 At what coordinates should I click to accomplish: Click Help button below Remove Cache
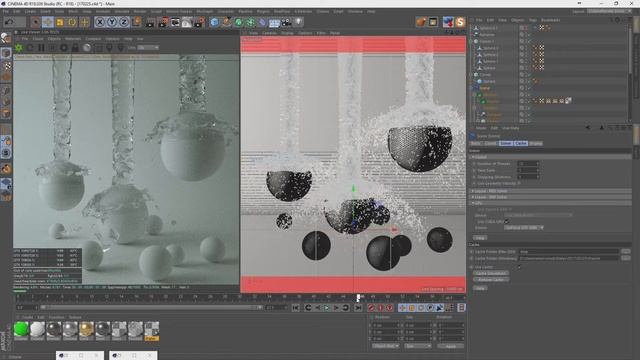[x=480, y=288]
